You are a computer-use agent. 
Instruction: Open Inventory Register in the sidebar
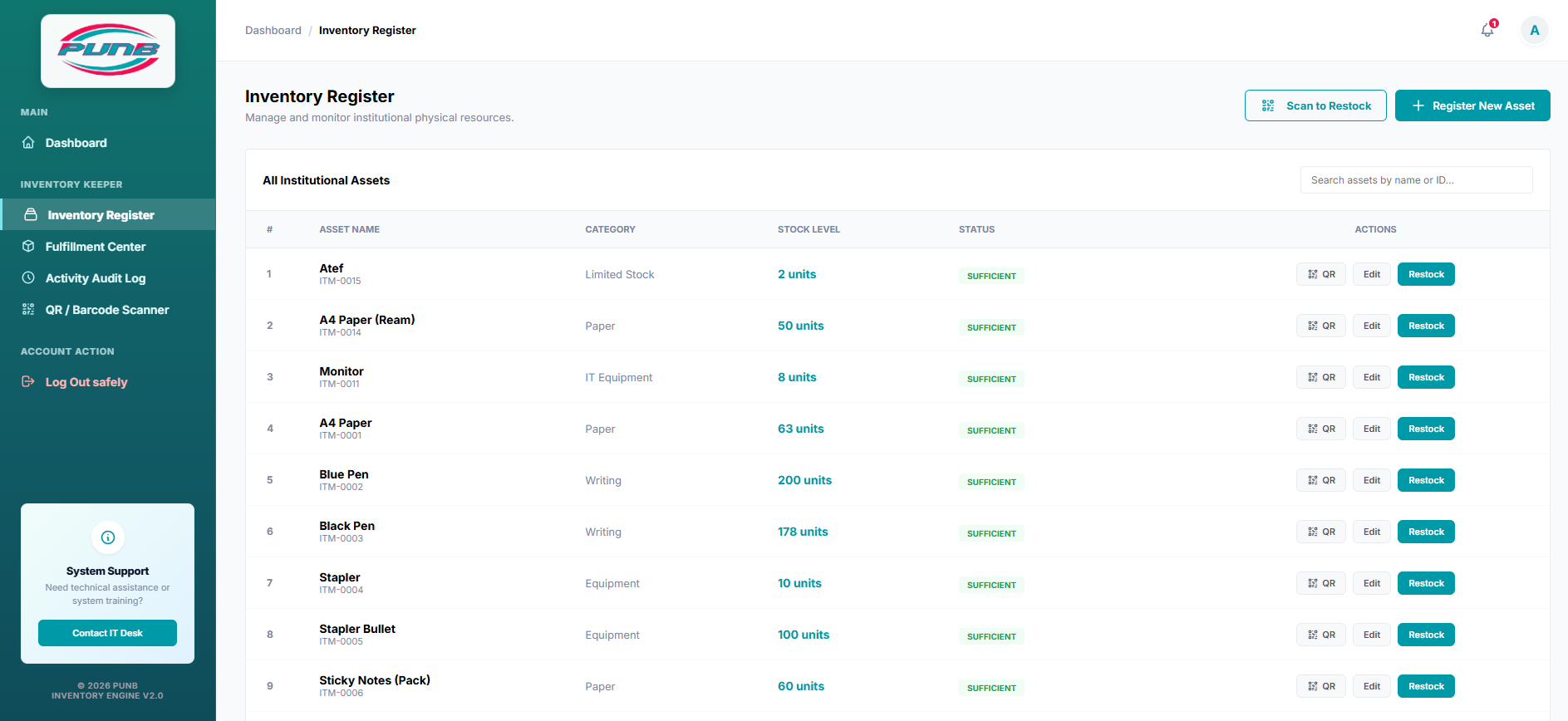point(108,215)
